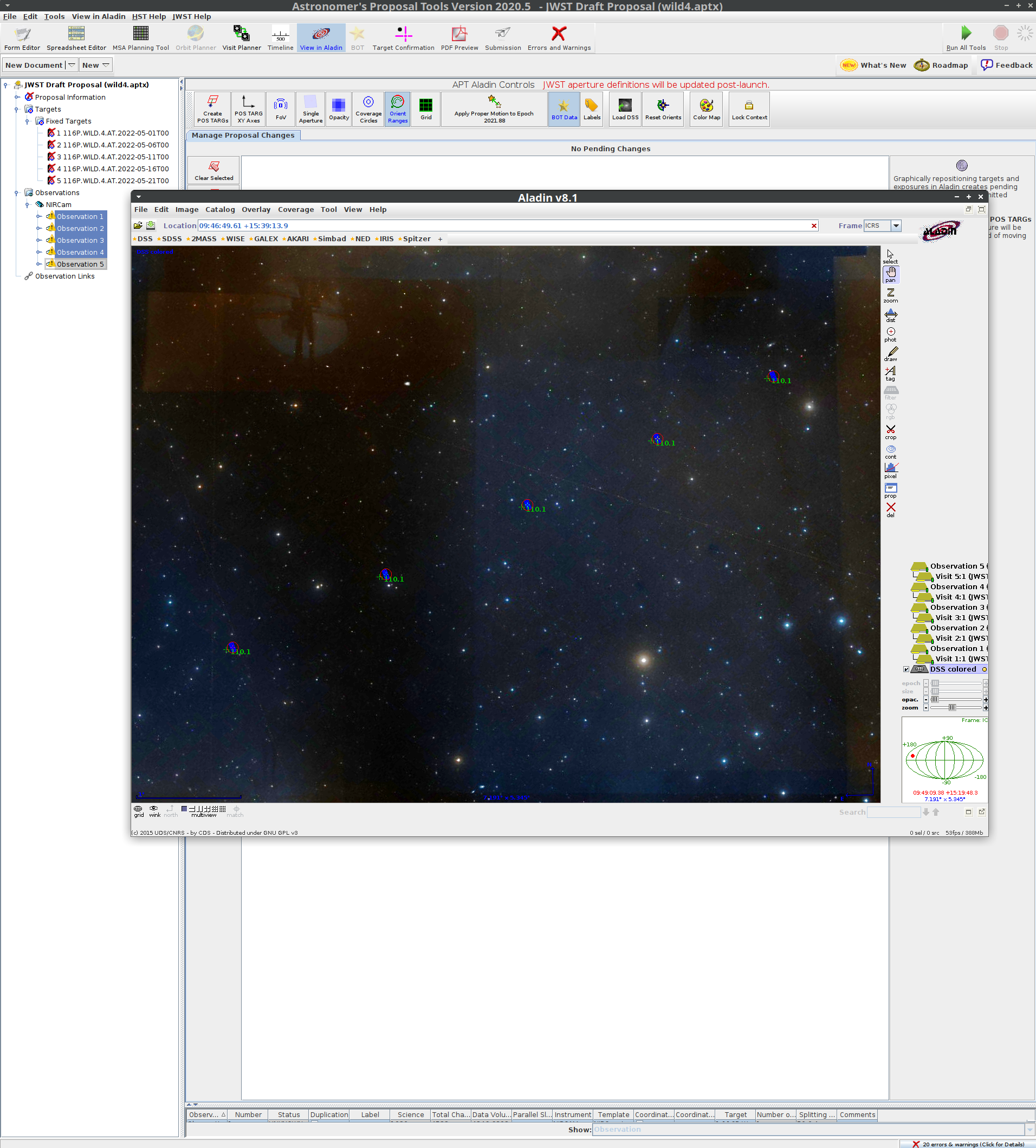
Task: Show Errors and Warnings
Action: [559, 38]
